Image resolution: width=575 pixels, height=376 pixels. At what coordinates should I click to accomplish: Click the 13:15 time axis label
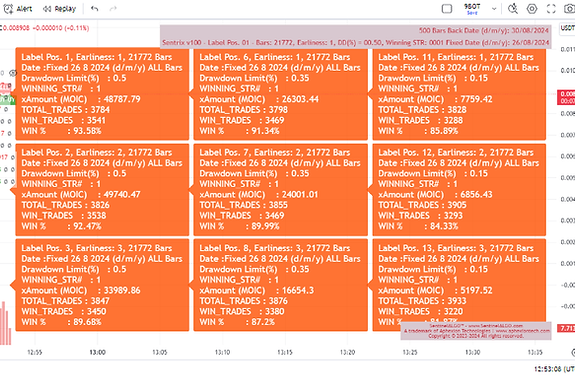[285, 352]
